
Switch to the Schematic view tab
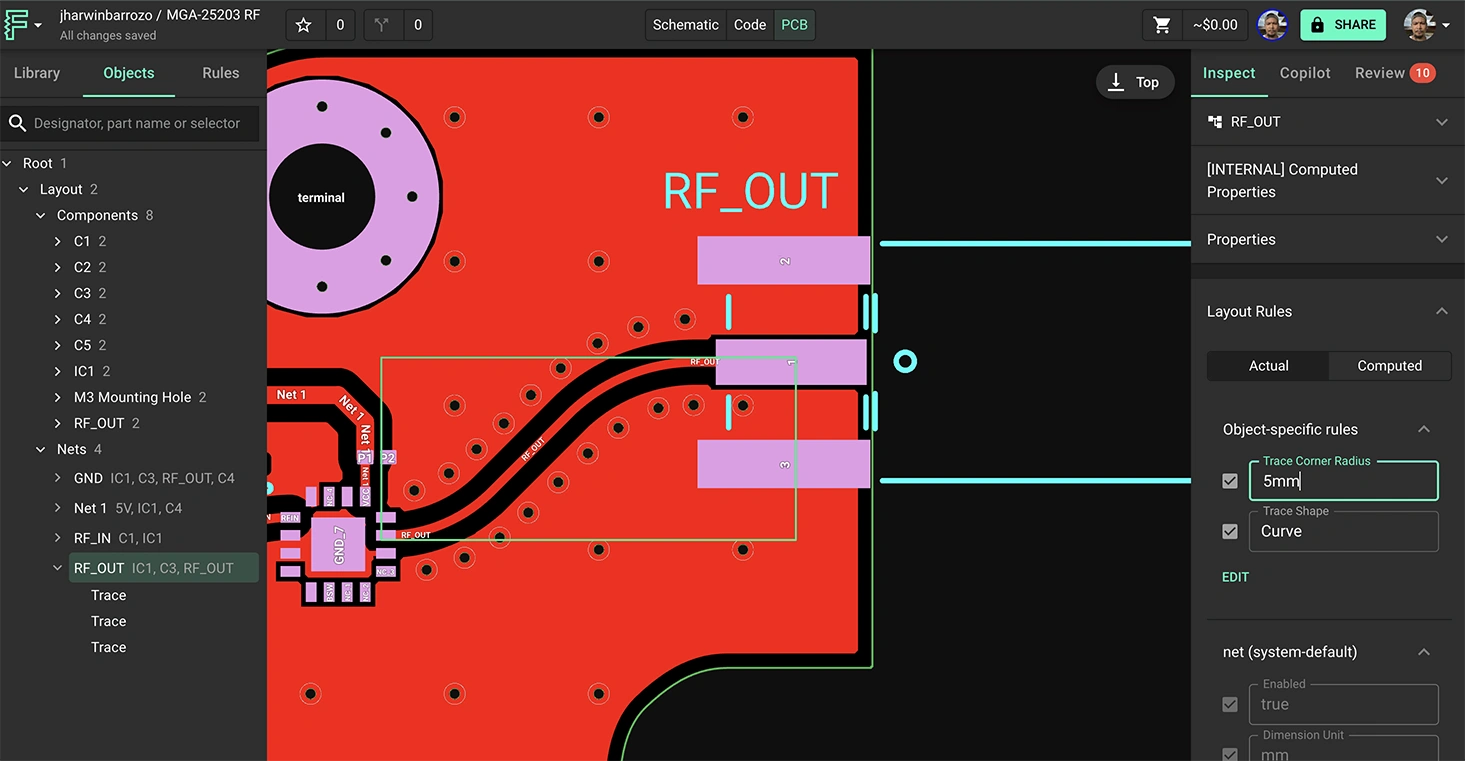[x=685, y=25]
